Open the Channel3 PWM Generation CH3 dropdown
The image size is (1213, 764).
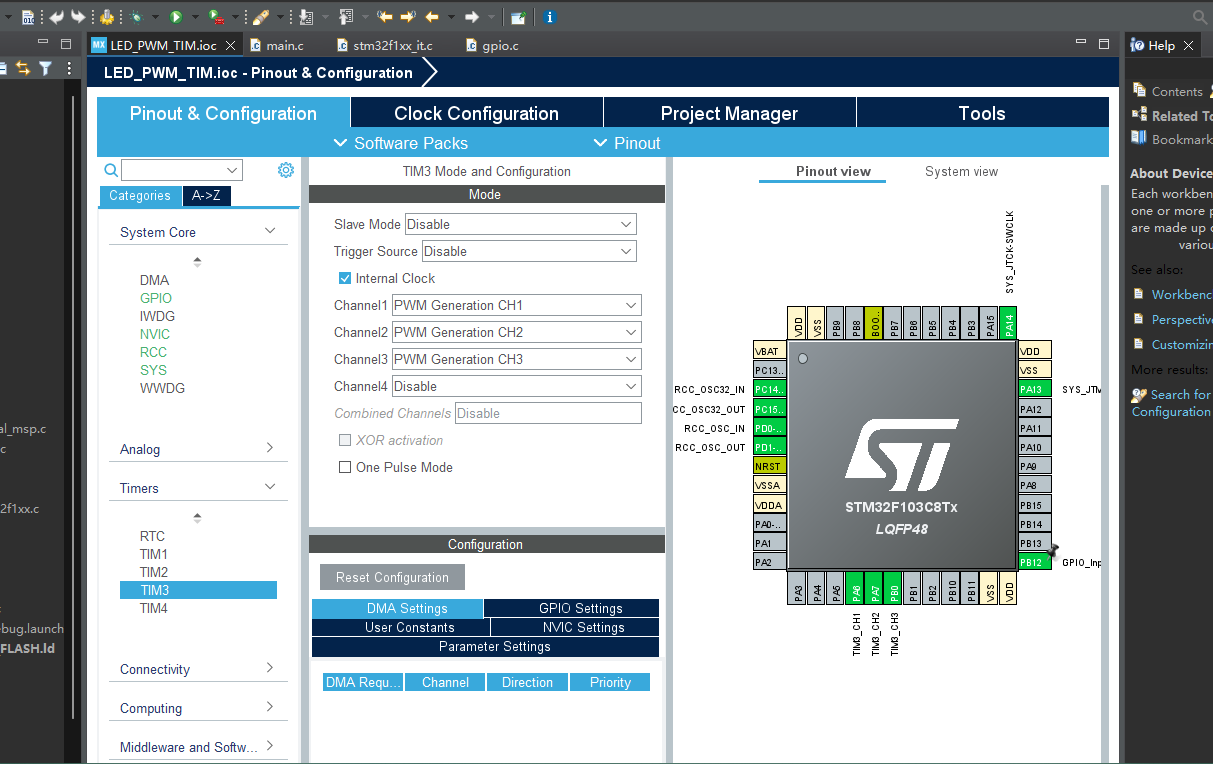click(516, 359)
